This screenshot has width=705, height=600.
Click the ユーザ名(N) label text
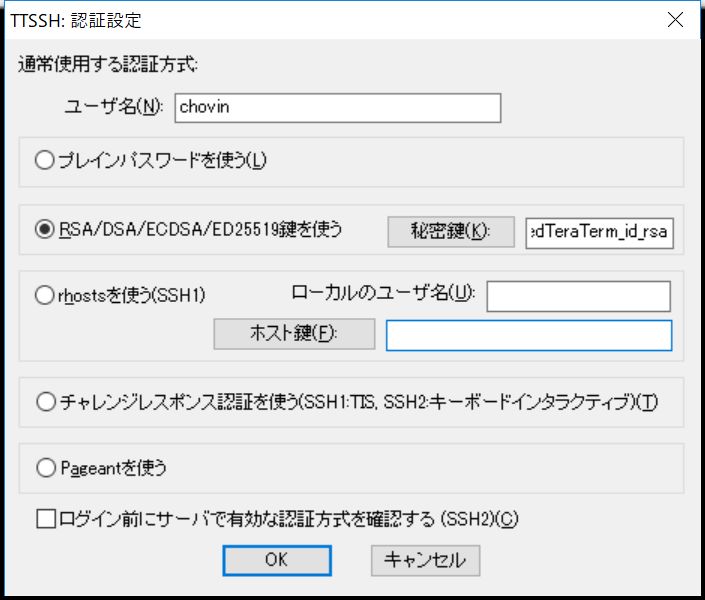(114, 107)
